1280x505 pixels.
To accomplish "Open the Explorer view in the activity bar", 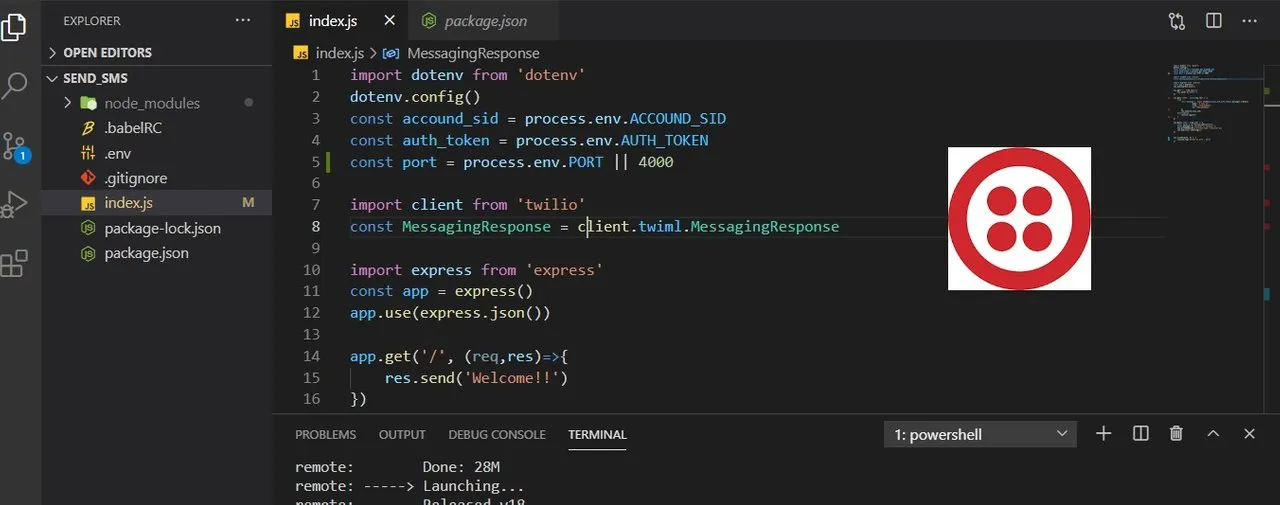I will 14,25.
